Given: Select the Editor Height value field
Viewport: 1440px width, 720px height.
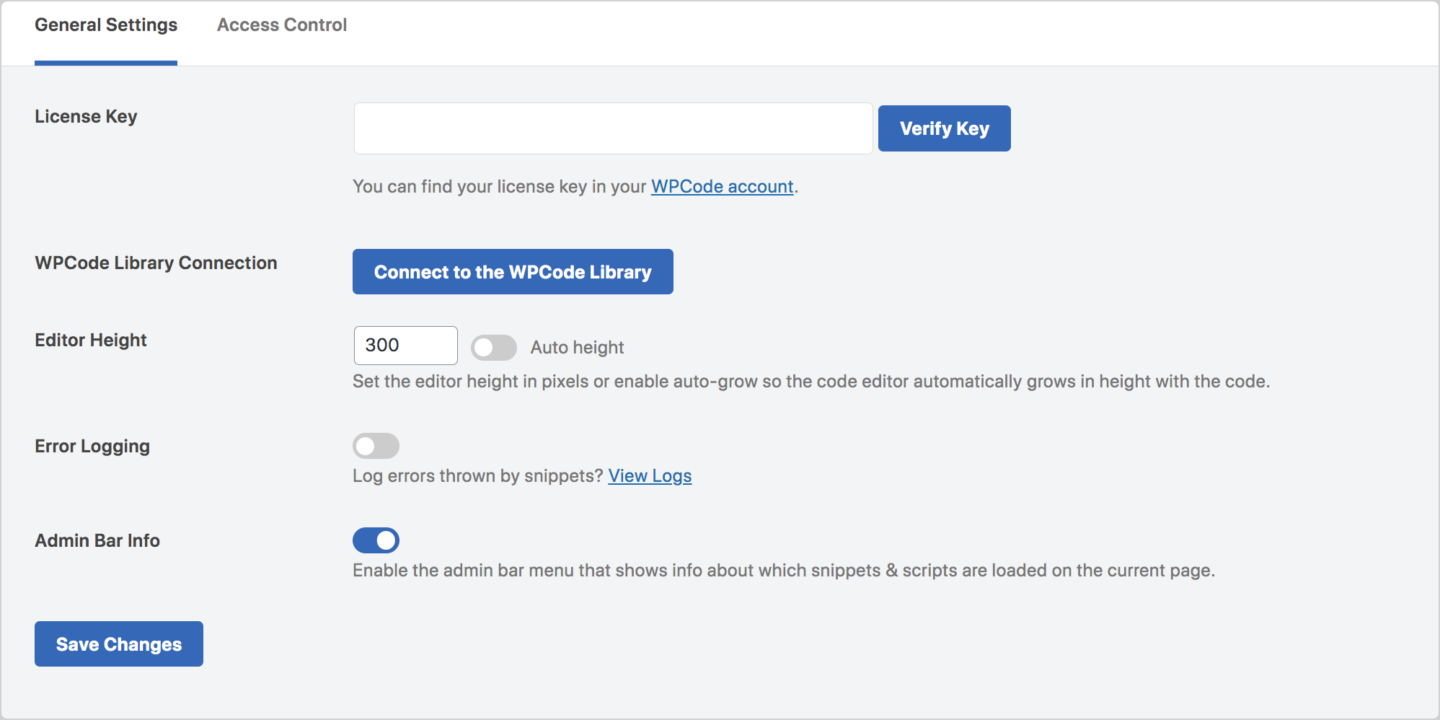Looking at the screenshot, I should [405, 345].
